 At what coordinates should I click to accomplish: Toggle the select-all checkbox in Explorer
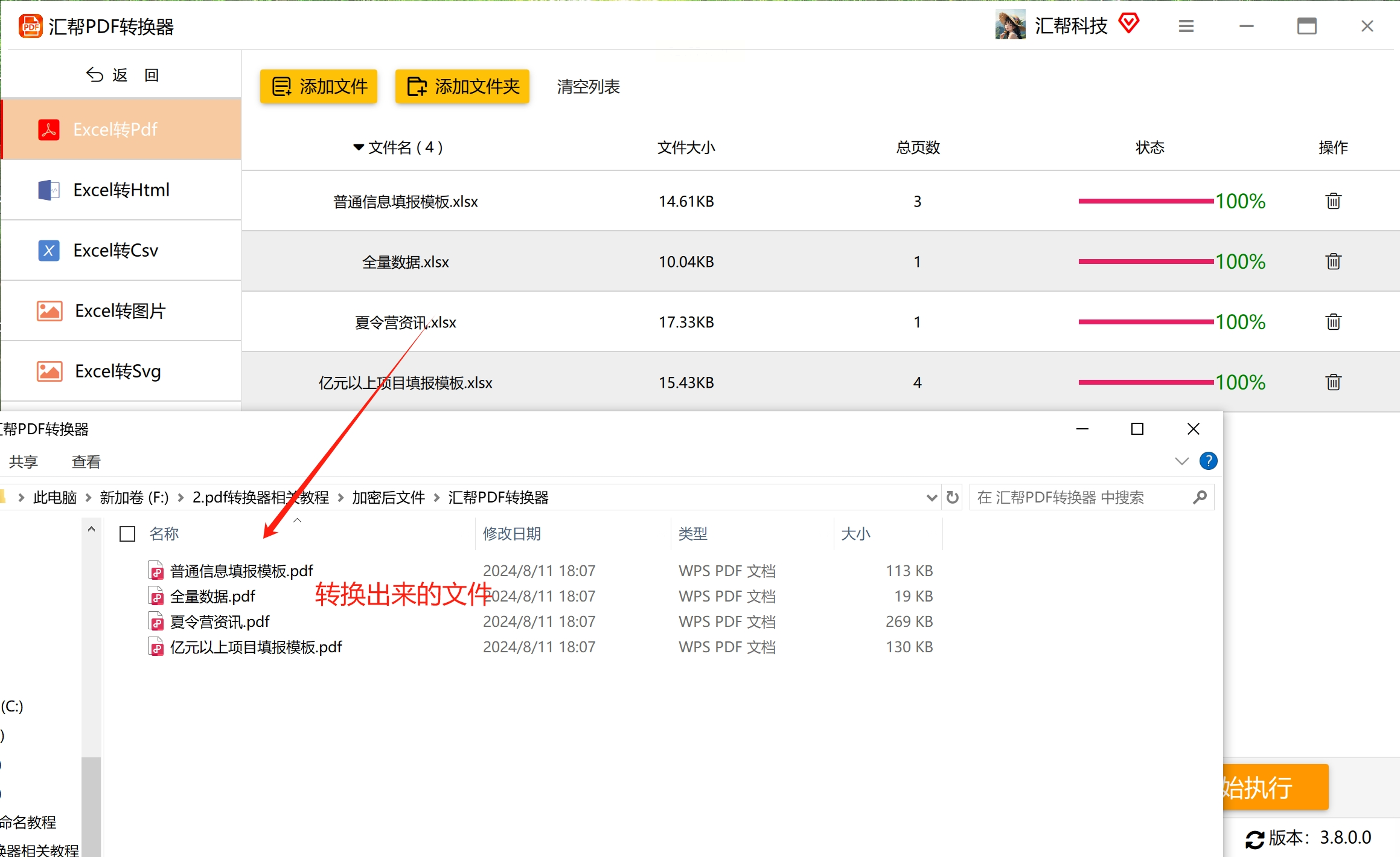point(127,534)
